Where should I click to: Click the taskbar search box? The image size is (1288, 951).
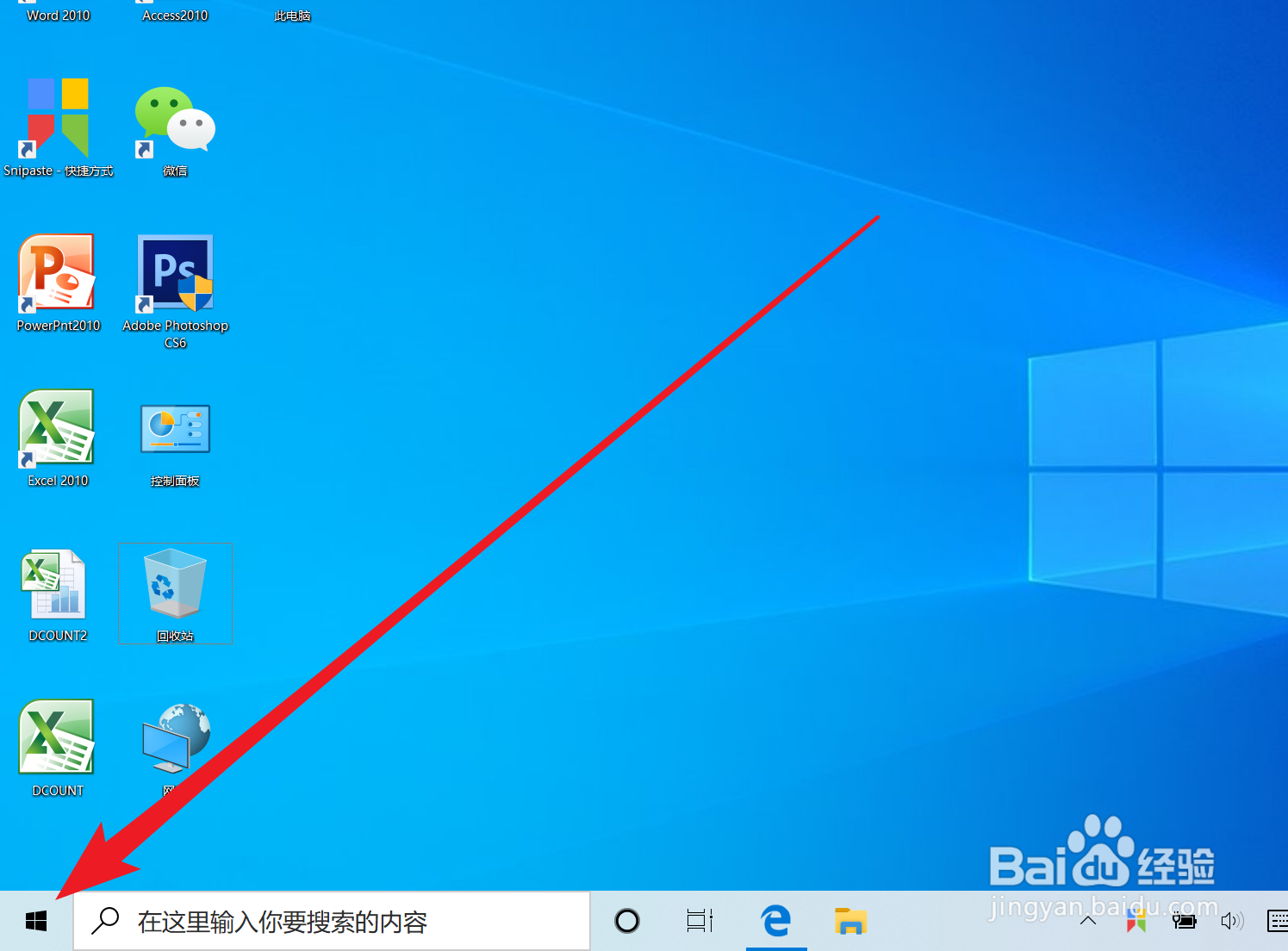pyautogui.click(x=332, y=921)
